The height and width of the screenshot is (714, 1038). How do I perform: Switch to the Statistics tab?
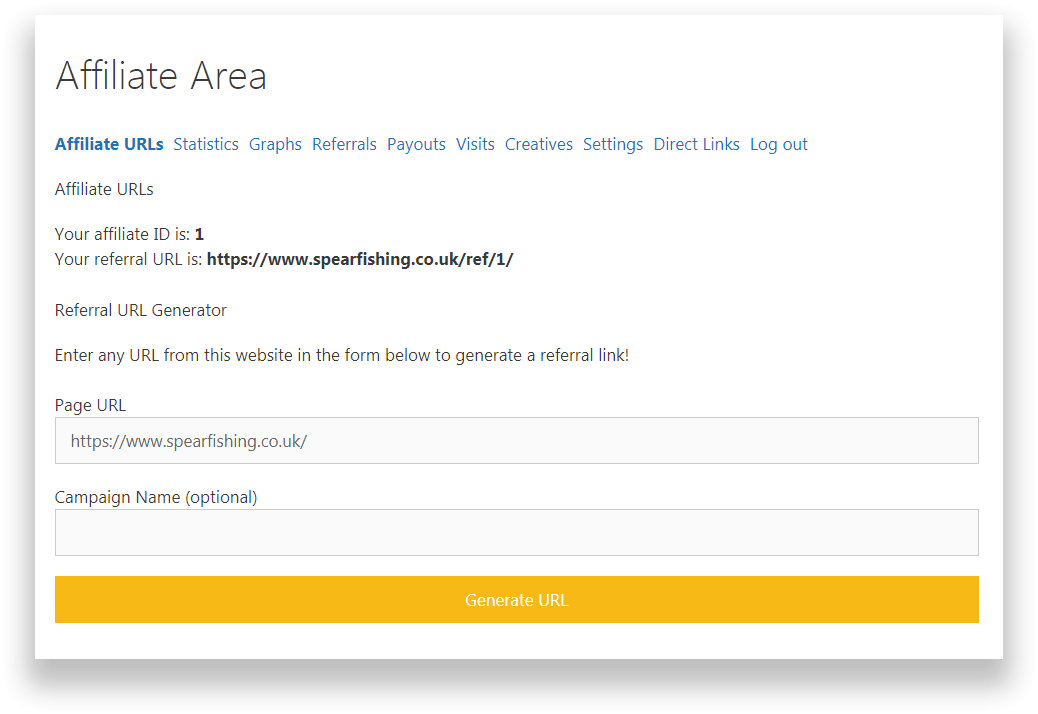pyautogui.click(x=206, y=144)
